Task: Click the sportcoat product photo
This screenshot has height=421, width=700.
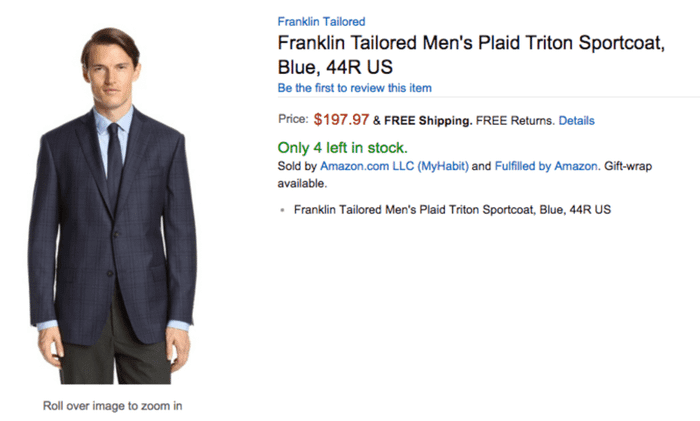Action: click(112, 205)
